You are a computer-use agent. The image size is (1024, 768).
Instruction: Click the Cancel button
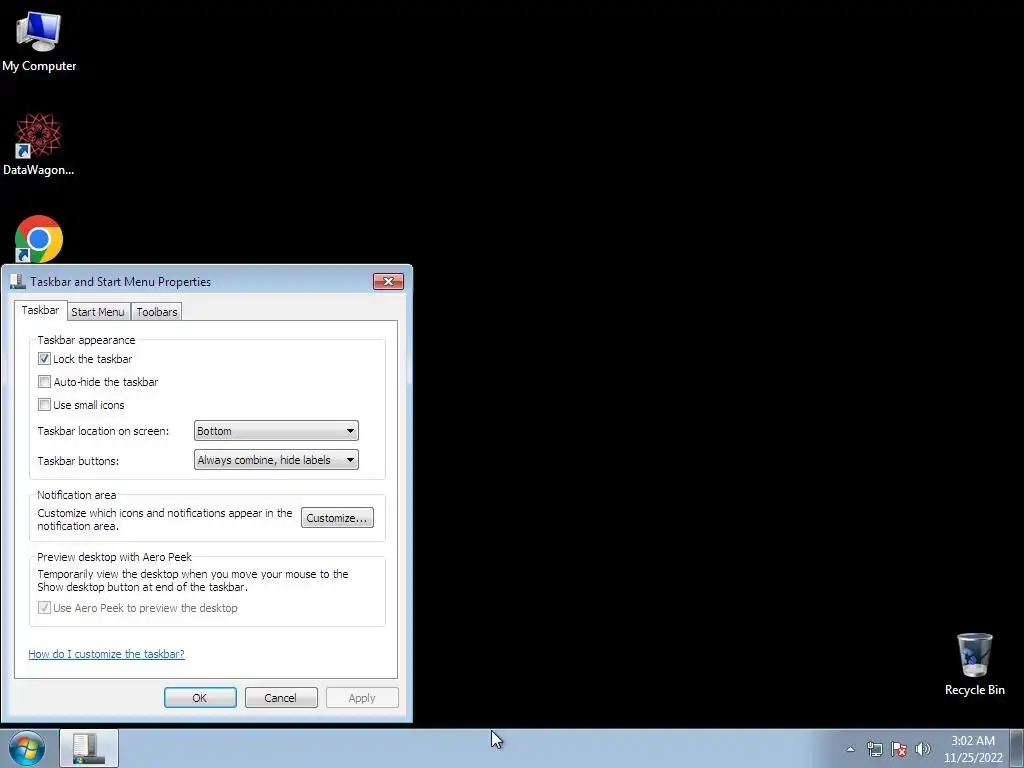281,697
